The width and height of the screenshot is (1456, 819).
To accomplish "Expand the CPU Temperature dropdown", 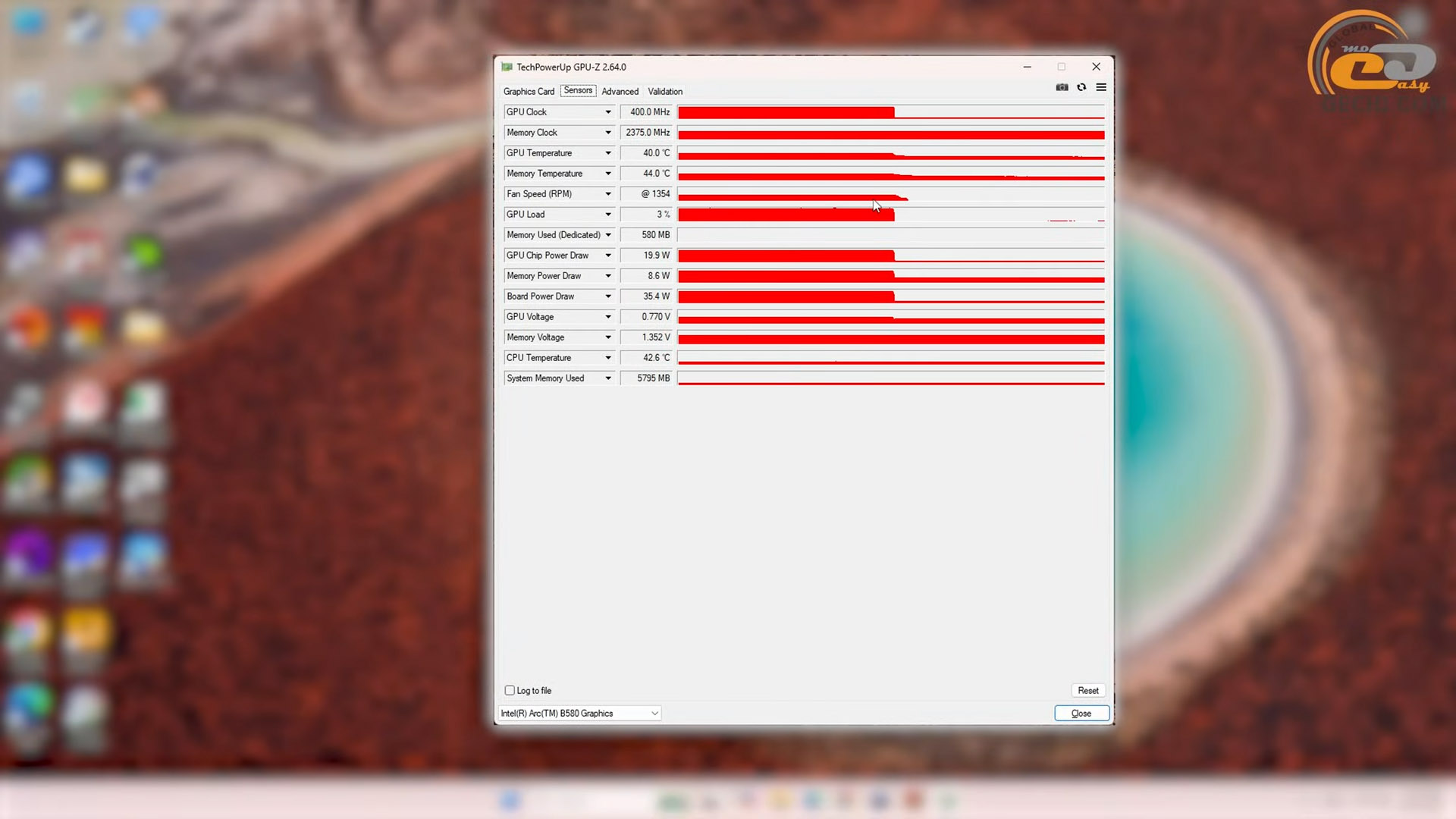I will point(607,358).
